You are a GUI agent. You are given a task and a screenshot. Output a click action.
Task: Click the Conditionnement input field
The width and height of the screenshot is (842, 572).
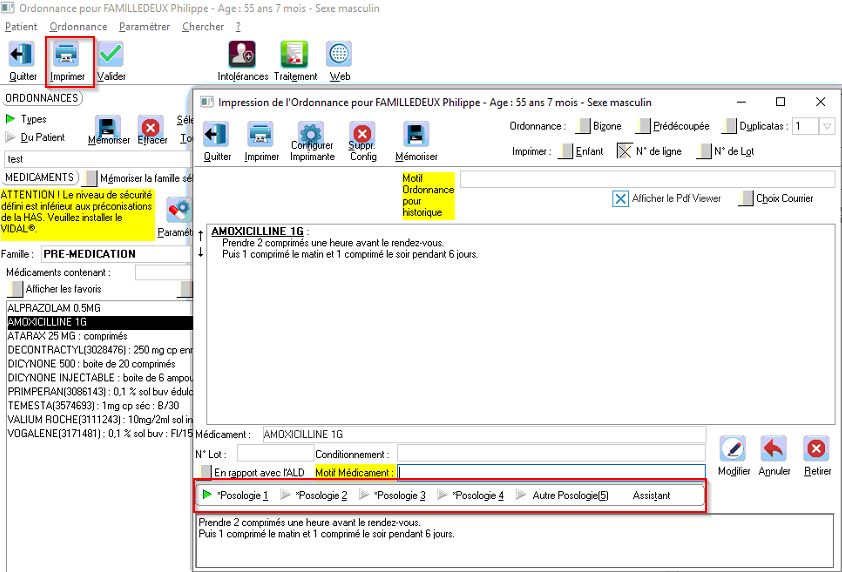(551, 453)
